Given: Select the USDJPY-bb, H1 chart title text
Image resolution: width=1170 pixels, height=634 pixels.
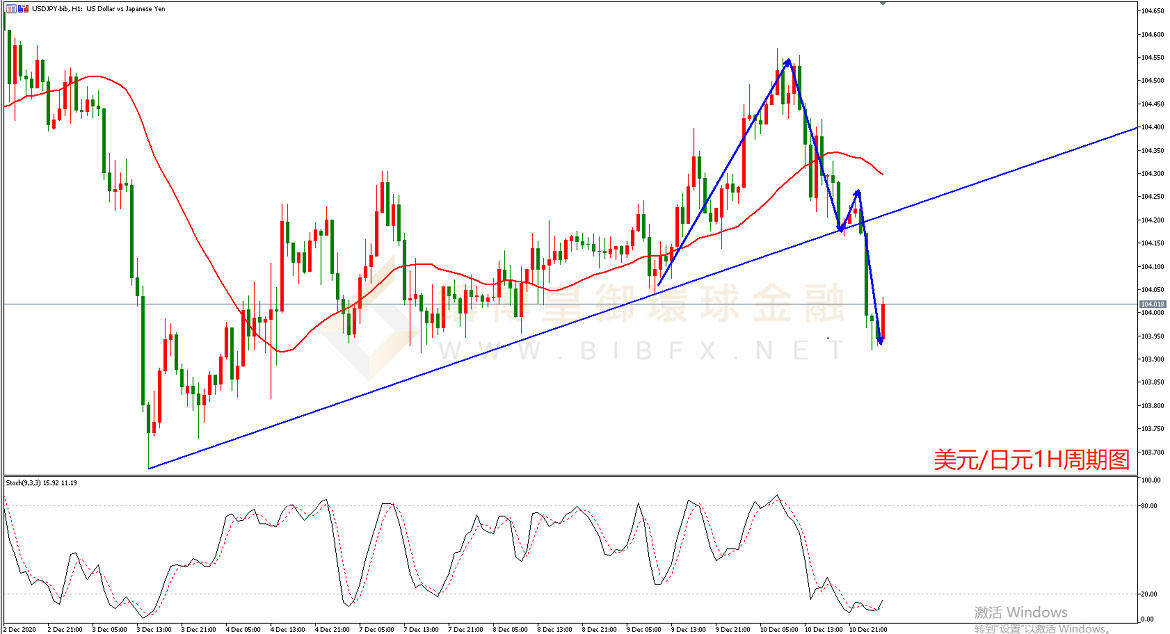Looking at the screenshot, I should [x=54, y=8].
